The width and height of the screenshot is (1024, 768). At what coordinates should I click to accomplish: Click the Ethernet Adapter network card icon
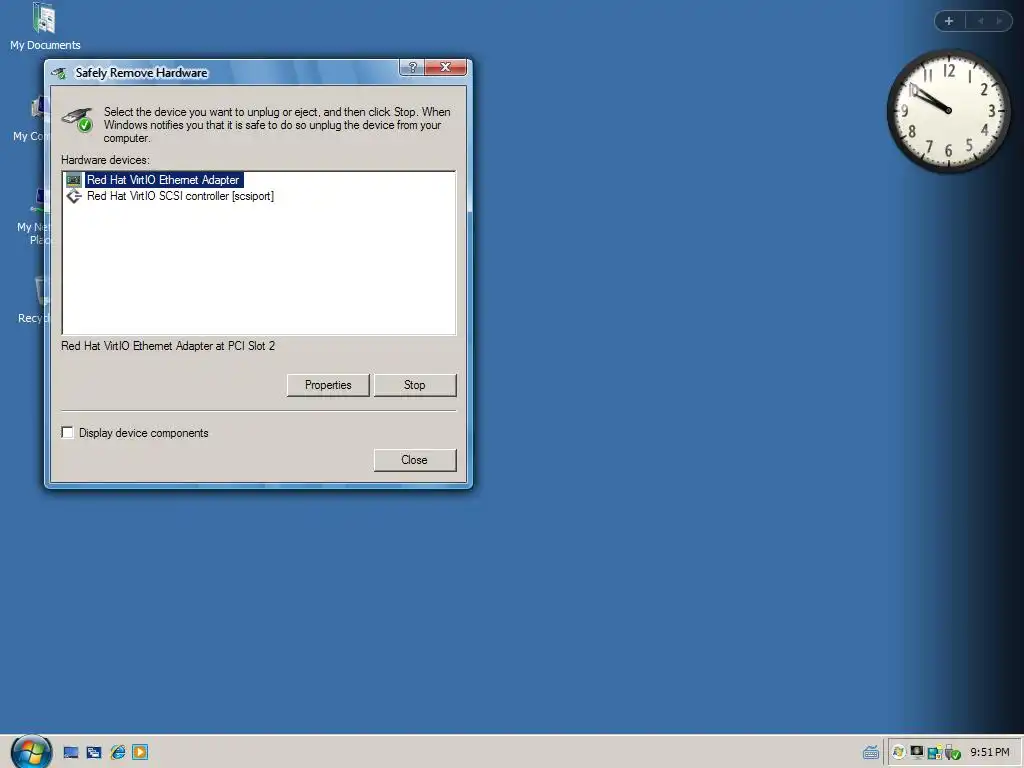point(74,180)
